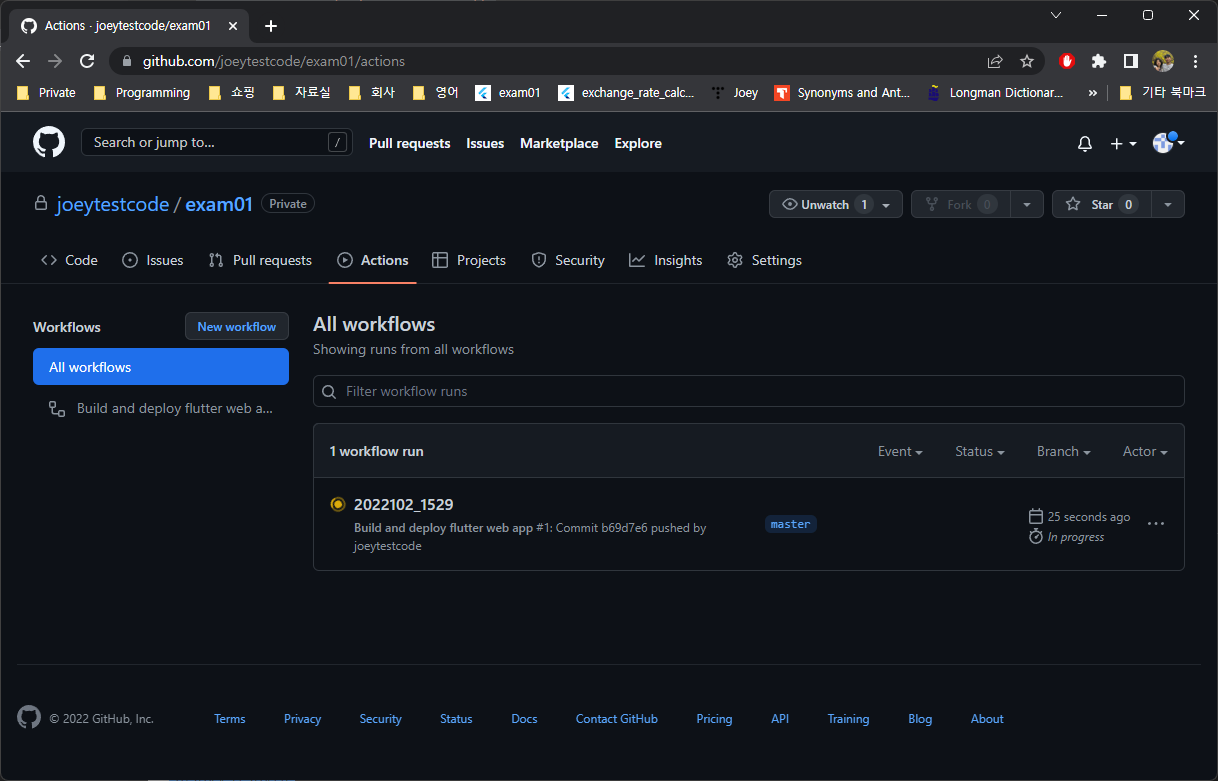The image size is (1218, 781).
Task: View site information via the lock icon
Action: coord(126,61)
